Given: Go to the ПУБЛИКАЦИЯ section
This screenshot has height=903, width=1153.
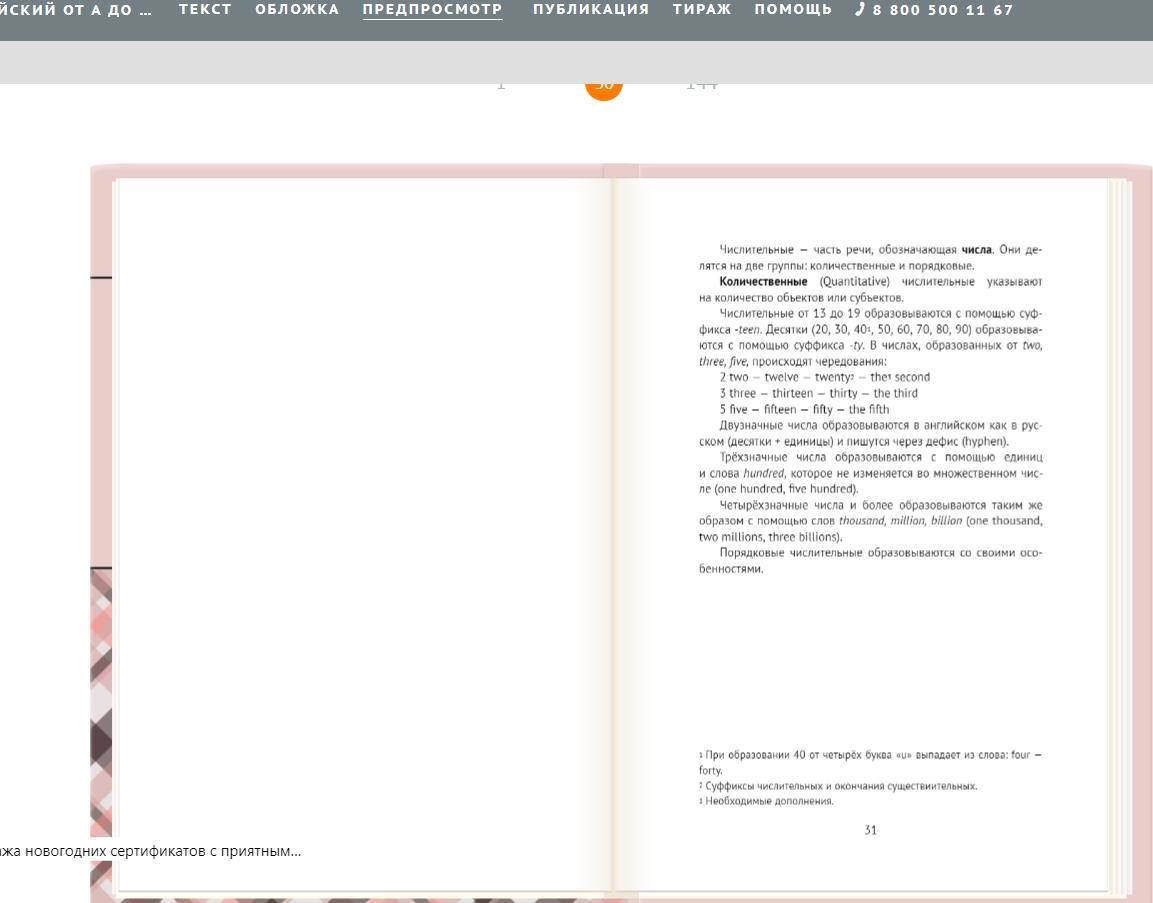Looking at the screenshot, I should 590,10.
